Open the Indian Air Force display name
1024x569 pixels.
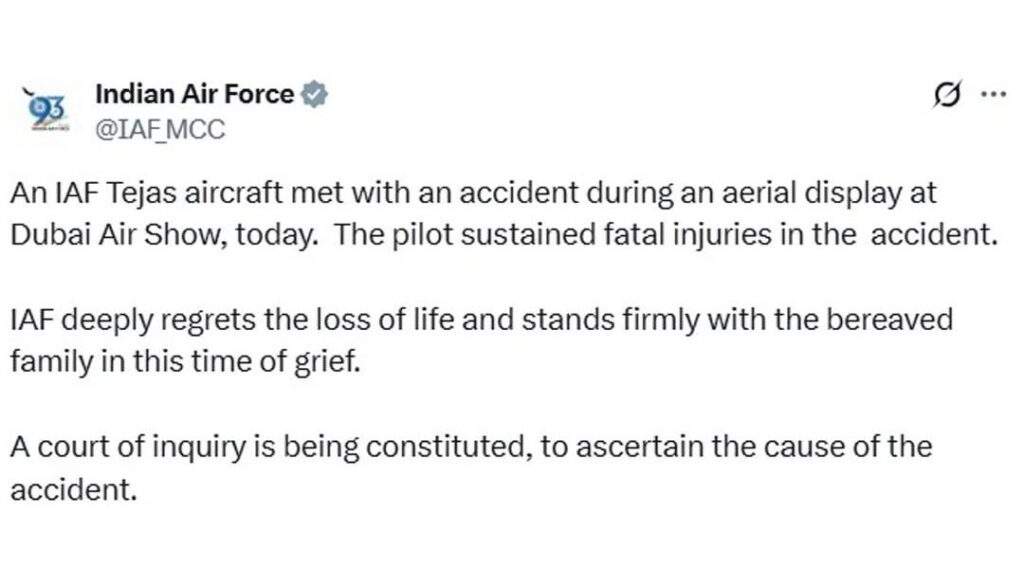pyautogui.click(x=194, y=95)
